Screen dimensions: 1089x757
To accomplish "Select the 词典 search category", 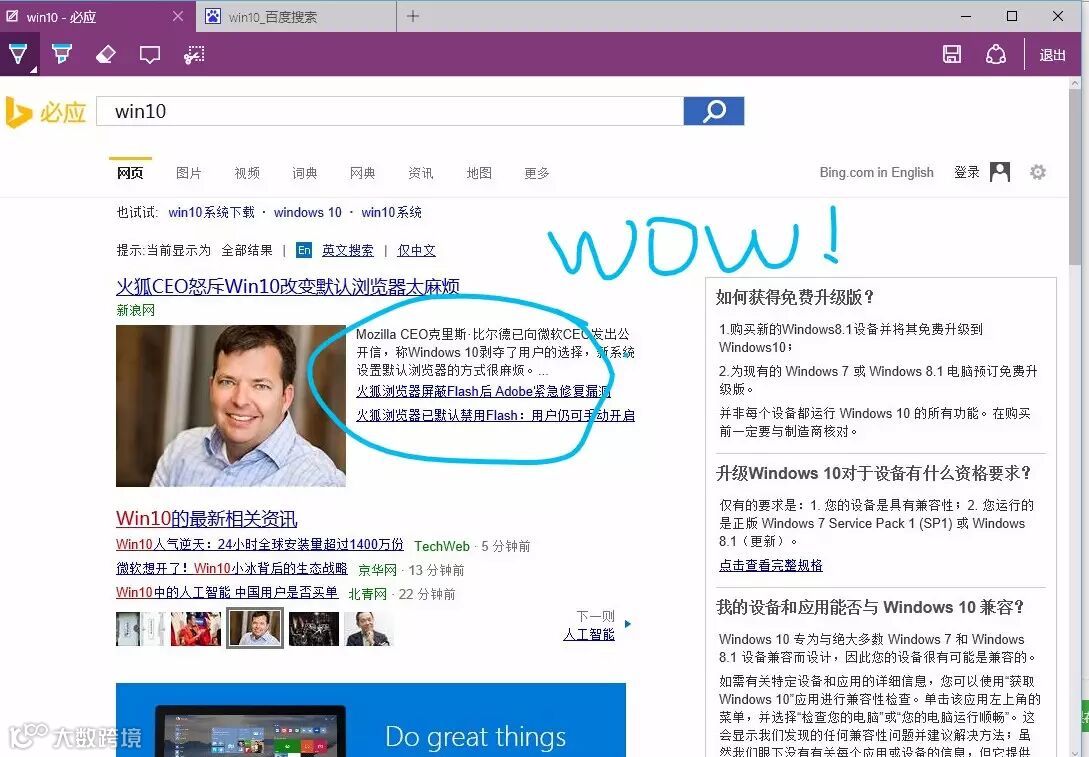I will coord(304,173).
